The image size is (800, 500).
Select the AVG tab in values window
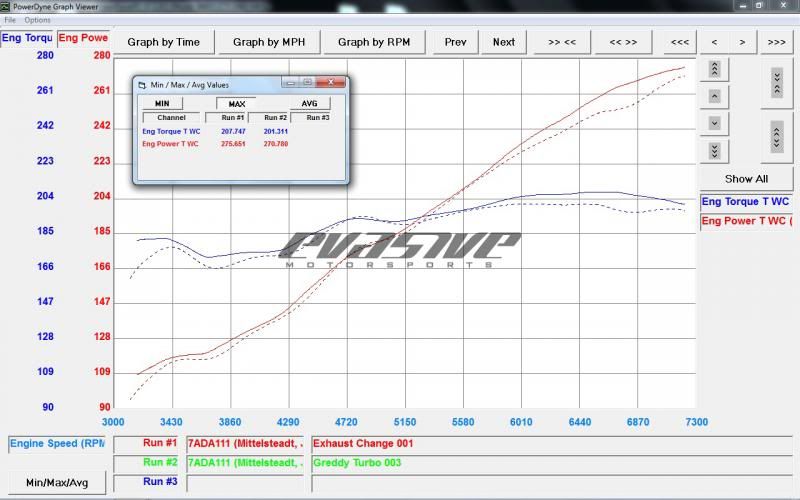(310, 104)
